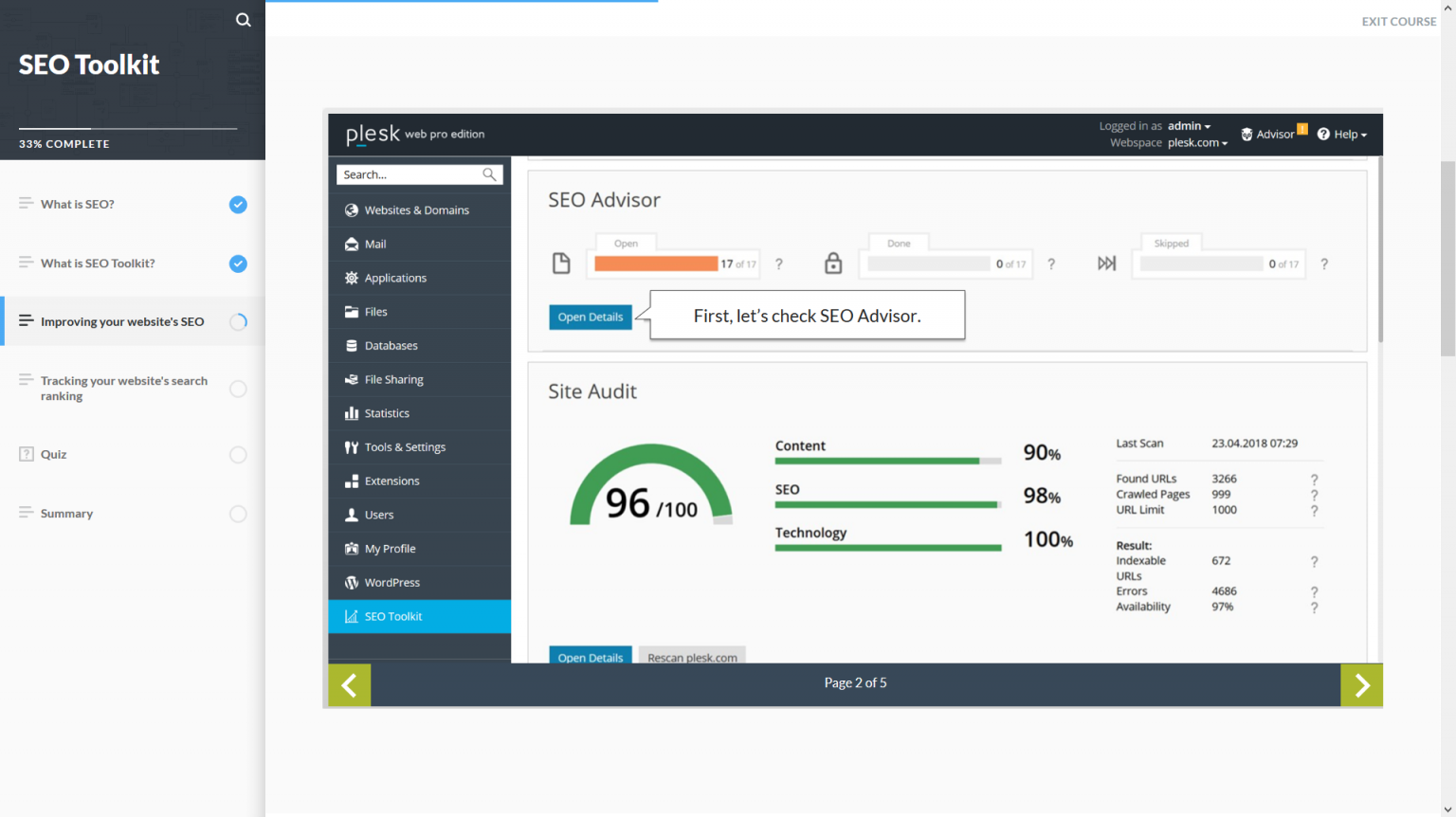Click the page vertical scrollbar
This screenshot has height=817, width=1456.
1447,259
